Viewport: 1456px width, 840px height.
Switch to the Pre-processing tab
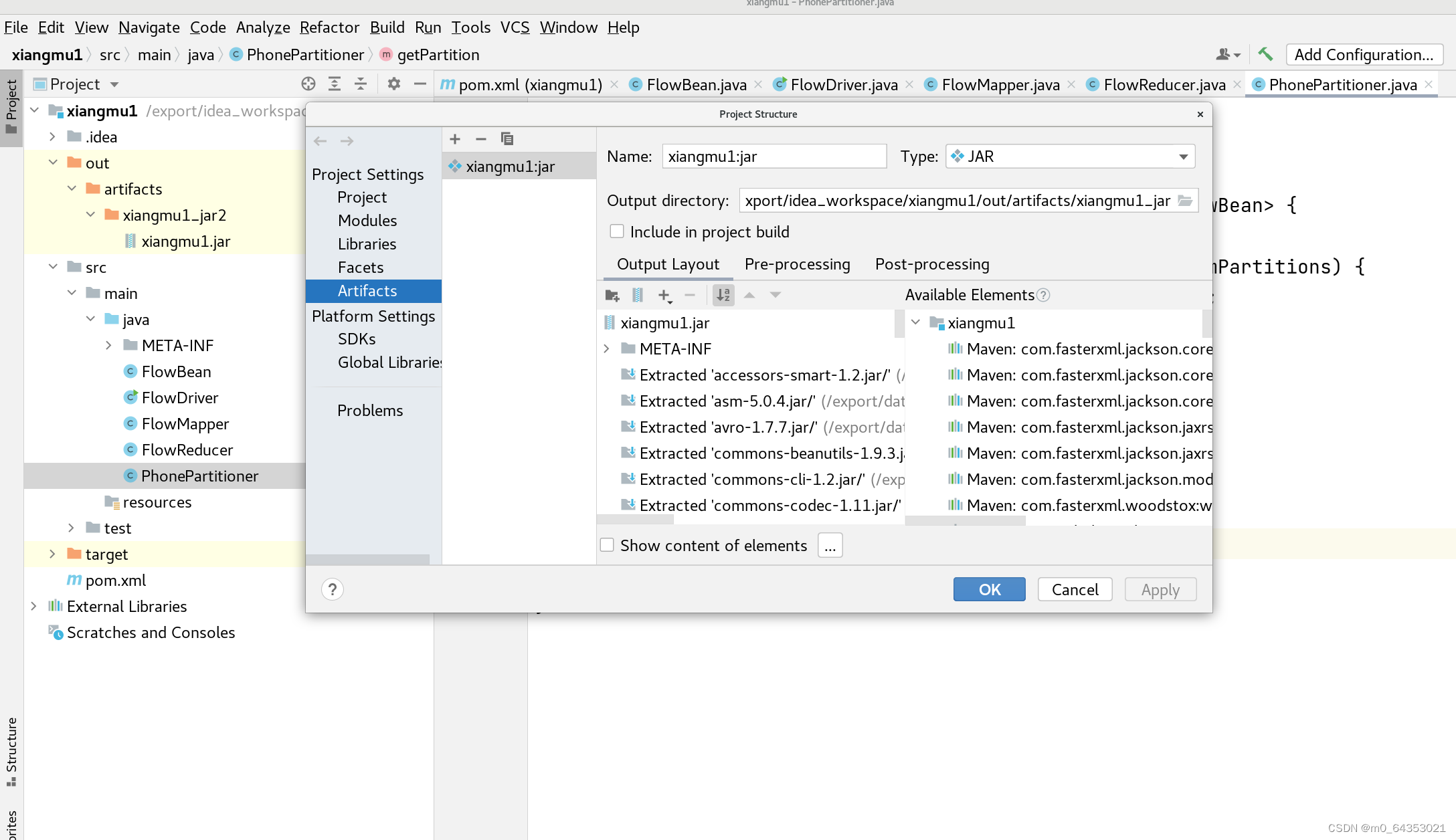[797, 264]
